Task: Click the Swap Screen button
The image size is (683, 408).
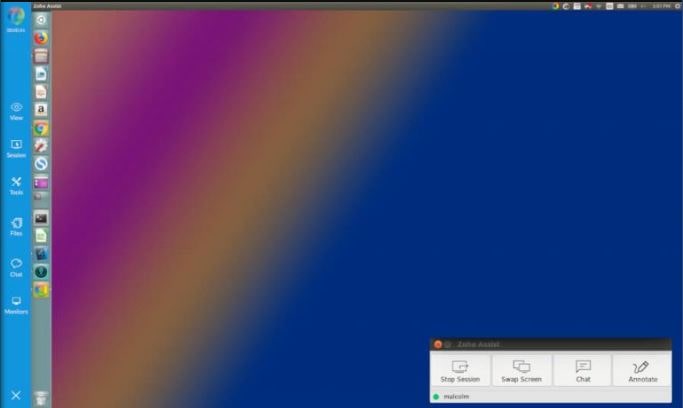Action: click(521, 371)
